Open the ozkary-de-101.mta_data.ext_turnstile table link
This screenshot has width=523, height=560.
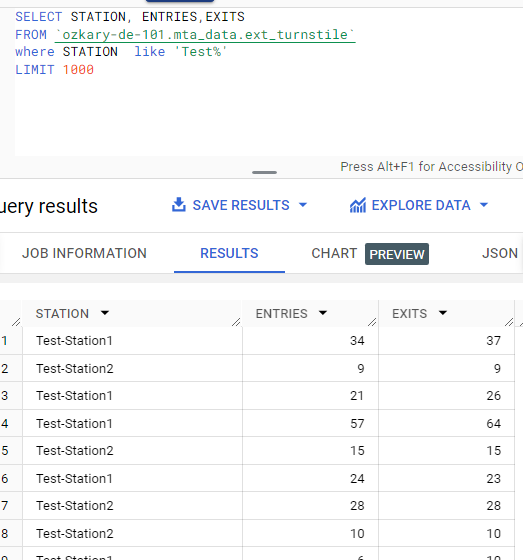coord(205,35)
